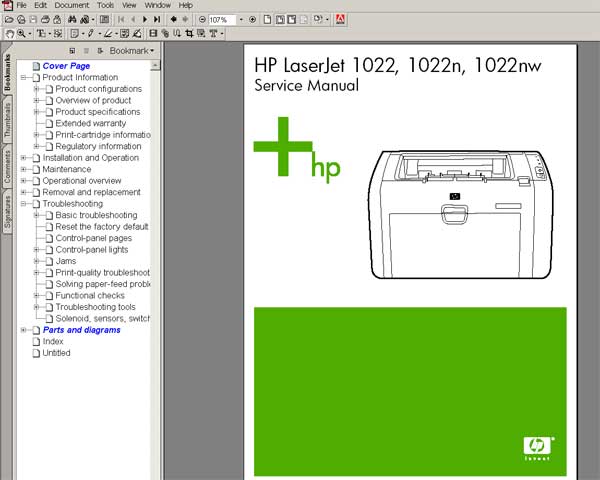Image resolution: width=600 pixels, height=480 pixels.
Task: Select the Crop tool
Action: click(189, 34)
